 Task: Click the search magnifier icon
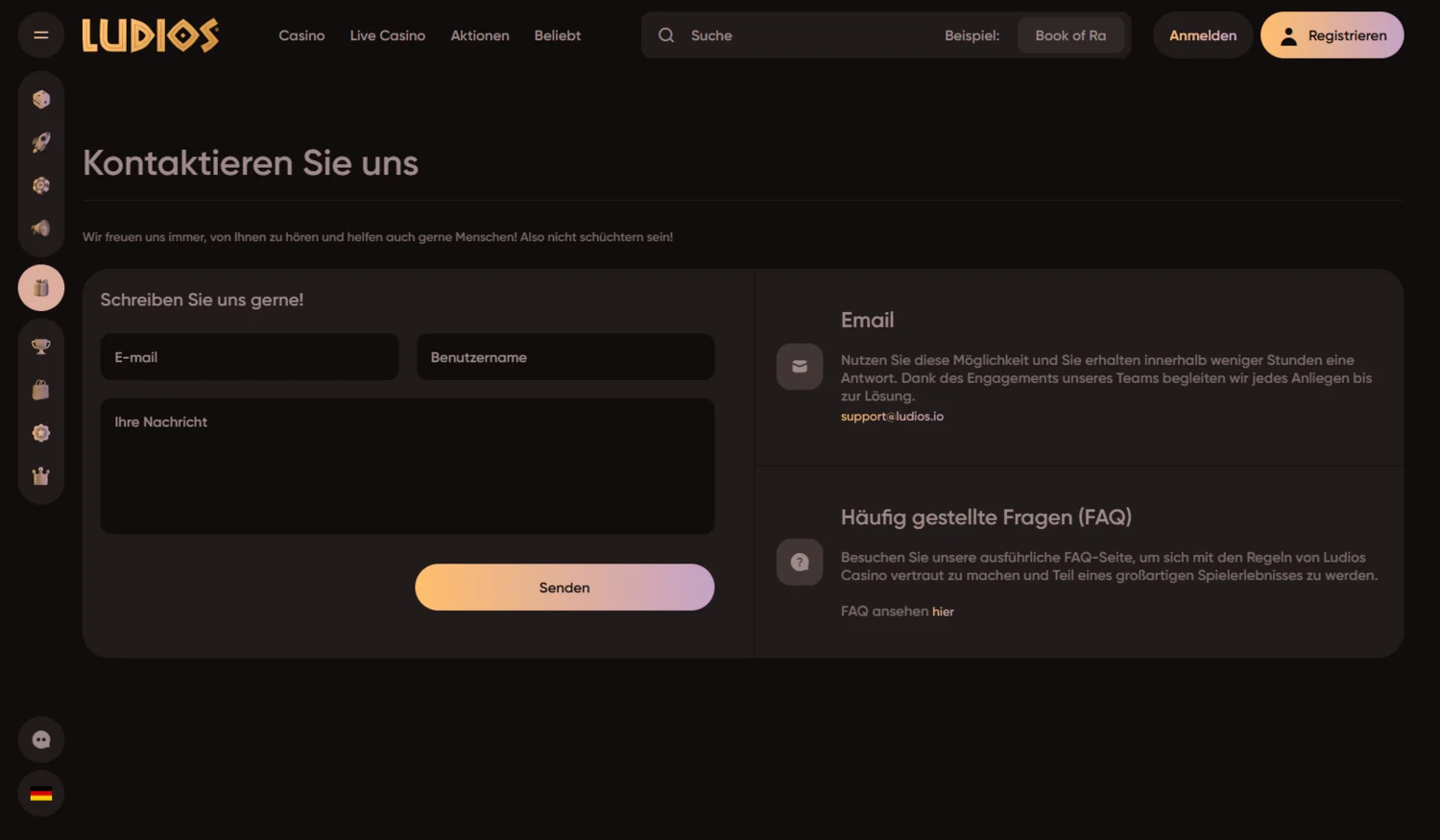[x=665, y=36]
